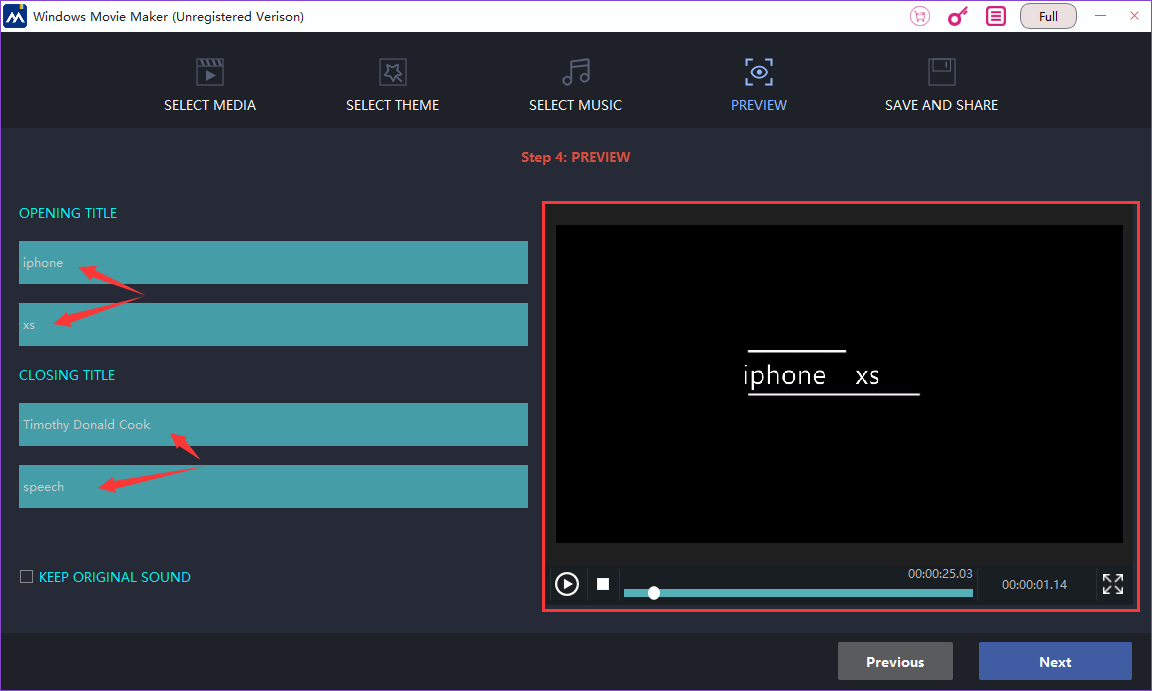This screenshot has height=691, width=1152.
Task: Stop the preview playback
Action: click(603, 584)
